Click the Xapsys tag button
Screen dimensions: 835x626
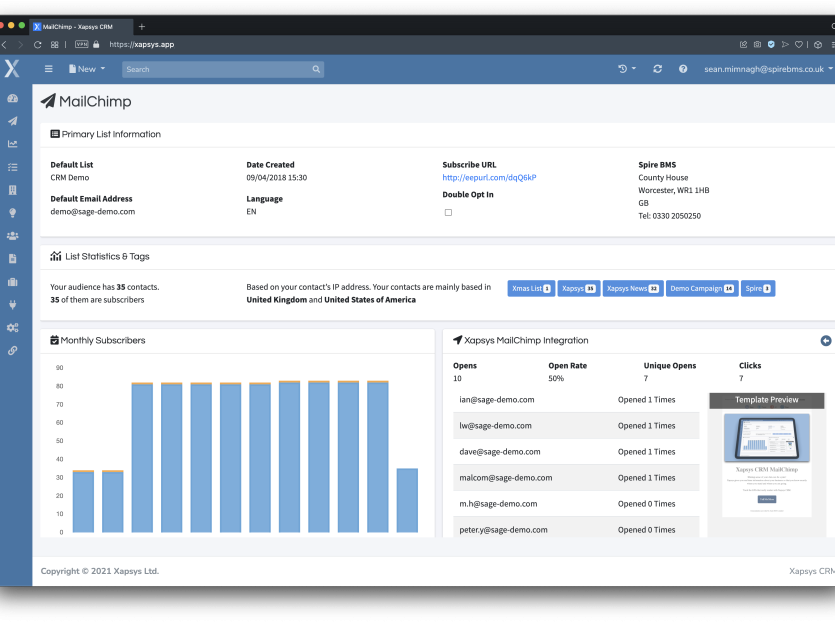click(579, 289)
